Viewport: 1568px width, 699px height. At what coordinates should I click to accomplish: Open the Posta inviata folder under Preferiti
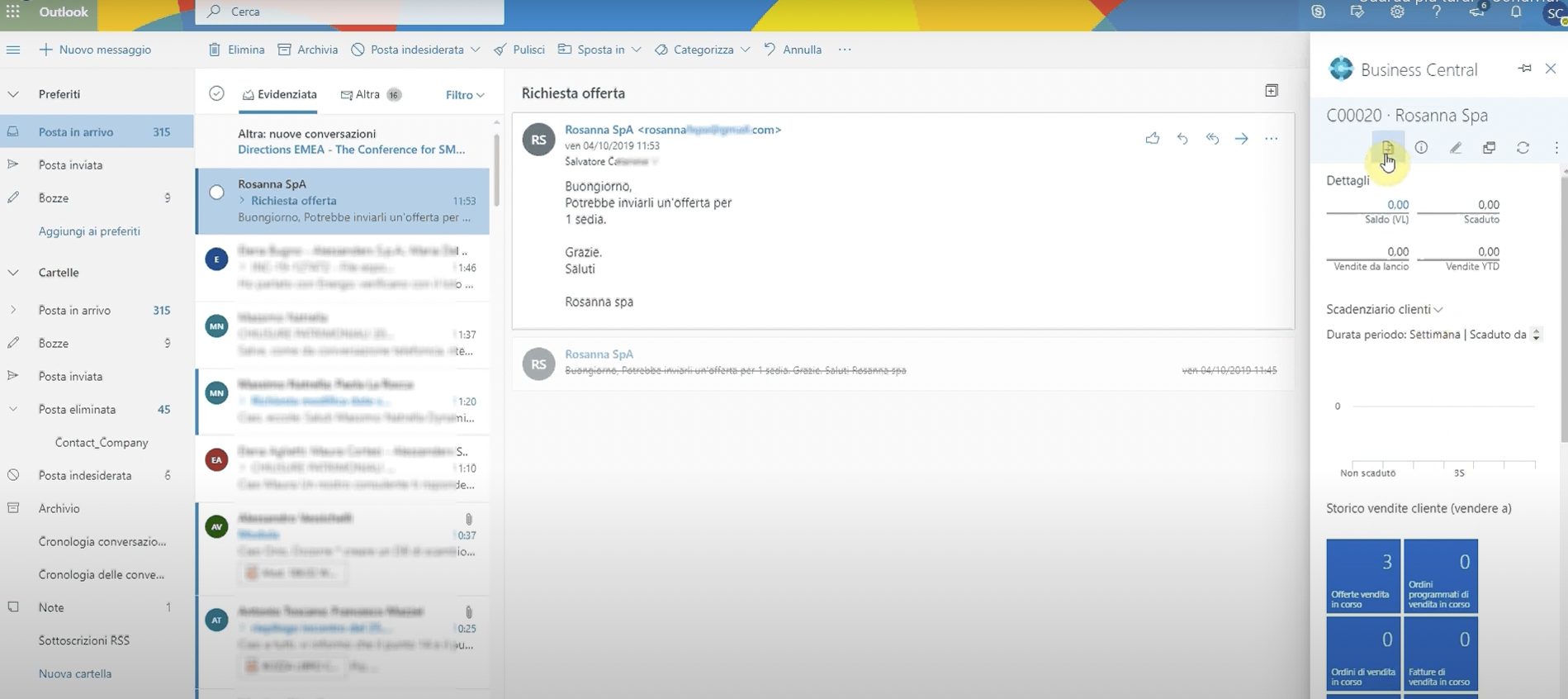tap(71, 165)
